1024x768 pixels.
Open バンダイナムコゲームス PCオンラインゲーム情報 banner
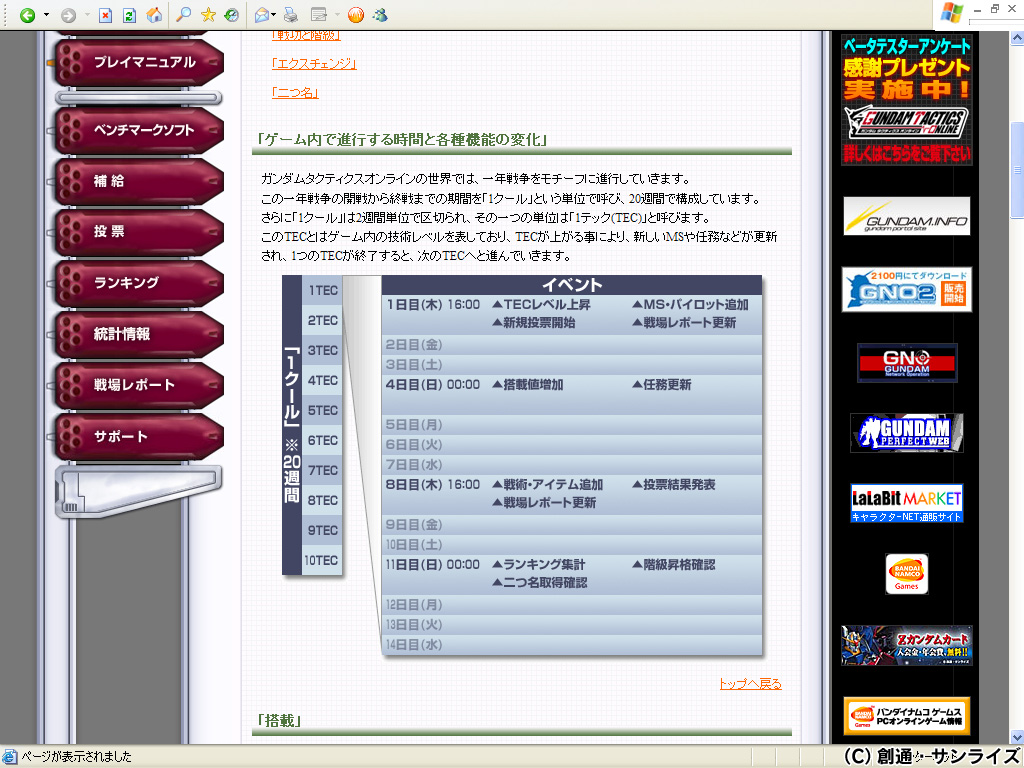click(x=906, y=716)
